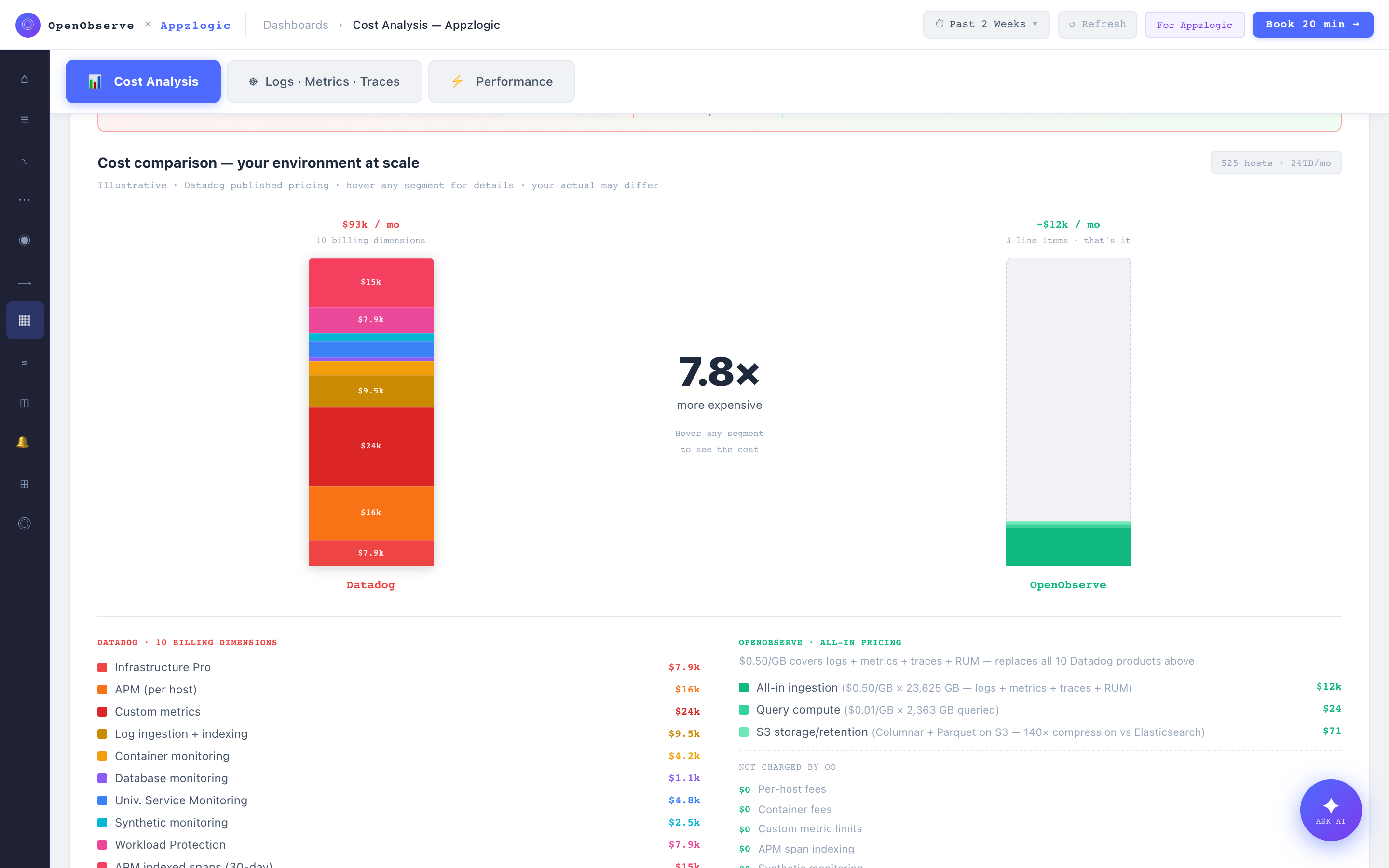Viewport: 1389px width, 868px height.
Task: Click the '$24k' Custom metrics value
Action: pyautogui.click(x=687, y=712)
